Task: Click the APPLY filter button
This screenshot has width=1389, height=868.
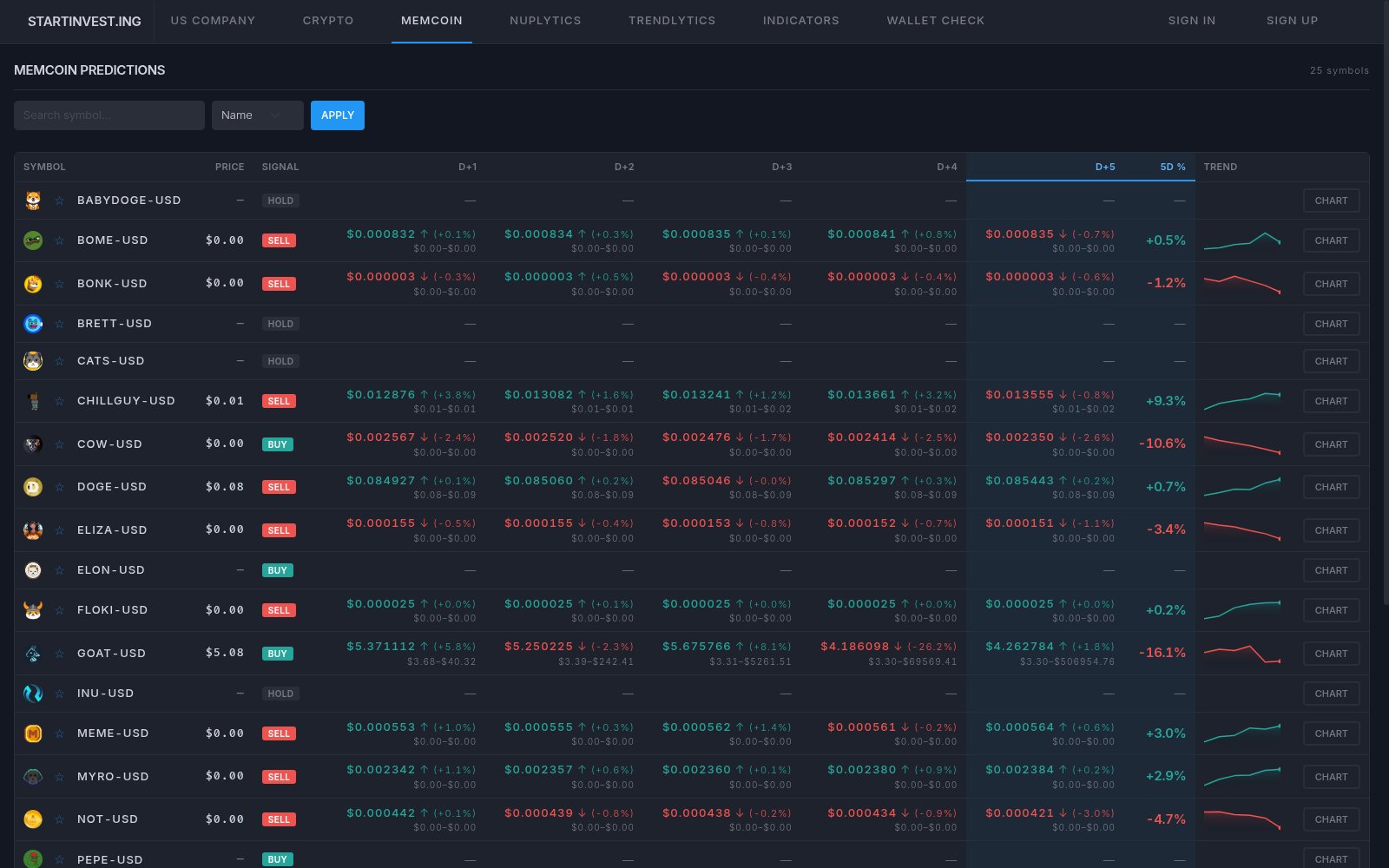Action: pos(338,115)
